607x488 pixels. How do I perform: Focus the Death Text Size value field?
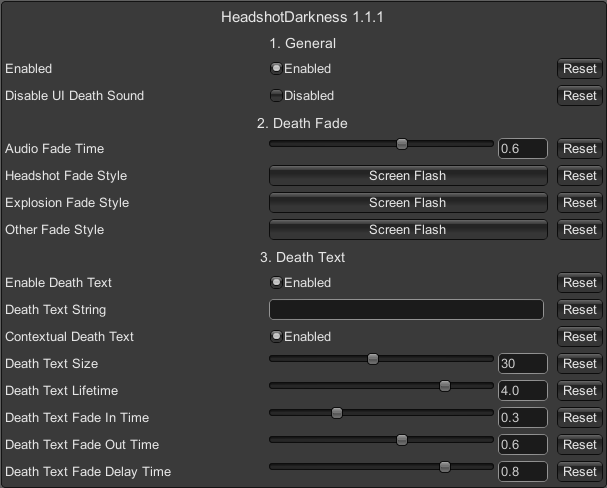pos(522,364)
